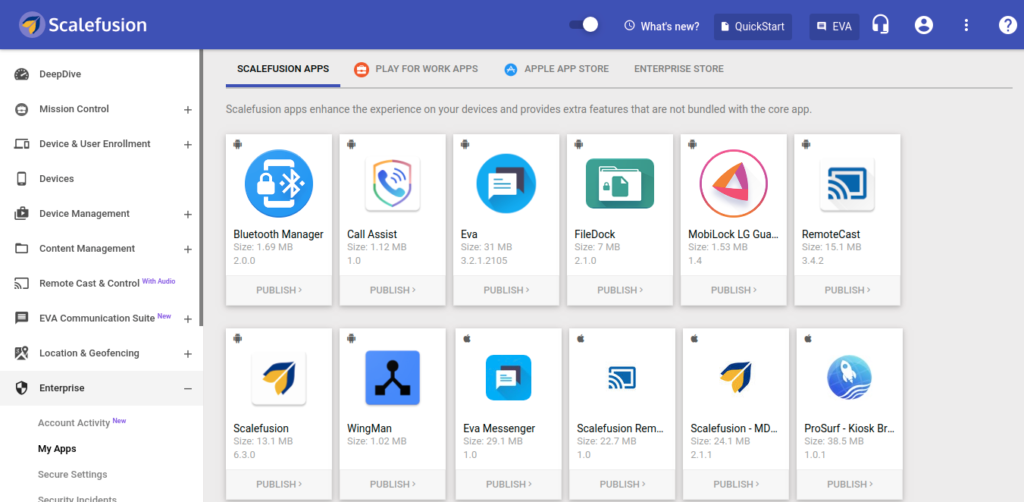Open Secure Settings under Enterprise
The width and height of the screenshot is (1024, 502).
(x=72, y=474)
